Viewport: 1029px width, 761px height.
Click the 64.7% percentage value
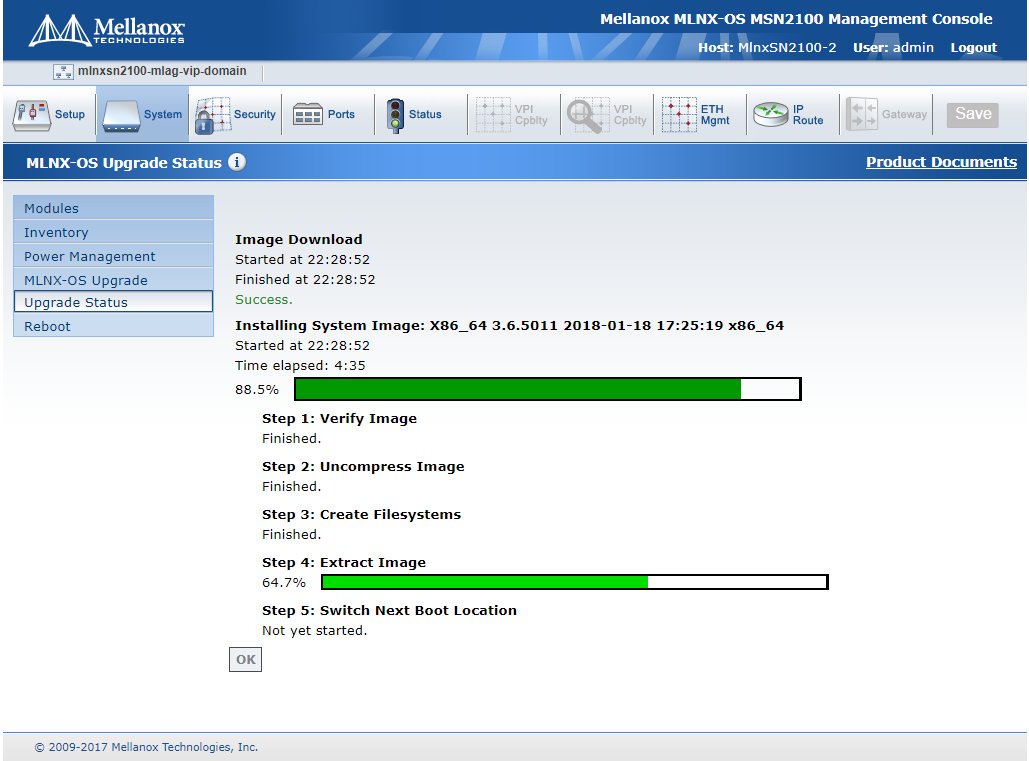click(x=284, y=583)
